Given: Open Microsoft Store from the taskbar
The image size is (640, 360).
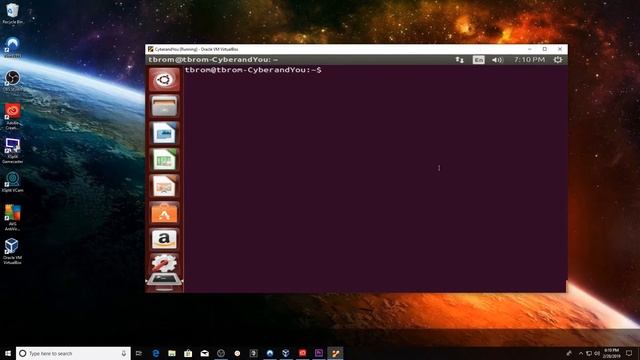Looking at the screenshot, I should pyautogui.click(x=188, y=353).
